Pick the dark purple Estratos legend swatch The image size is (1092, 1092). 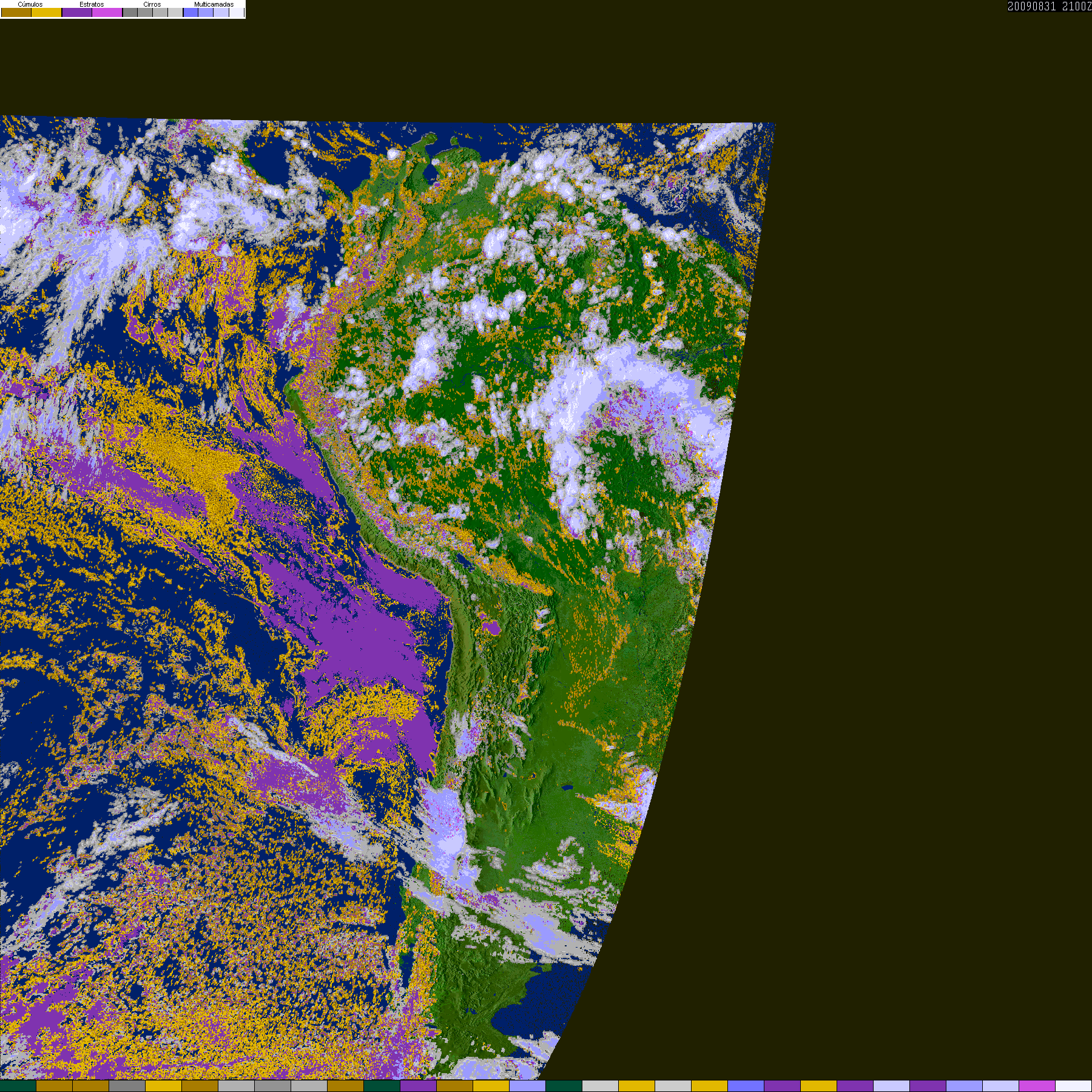[x=77, y=13]
